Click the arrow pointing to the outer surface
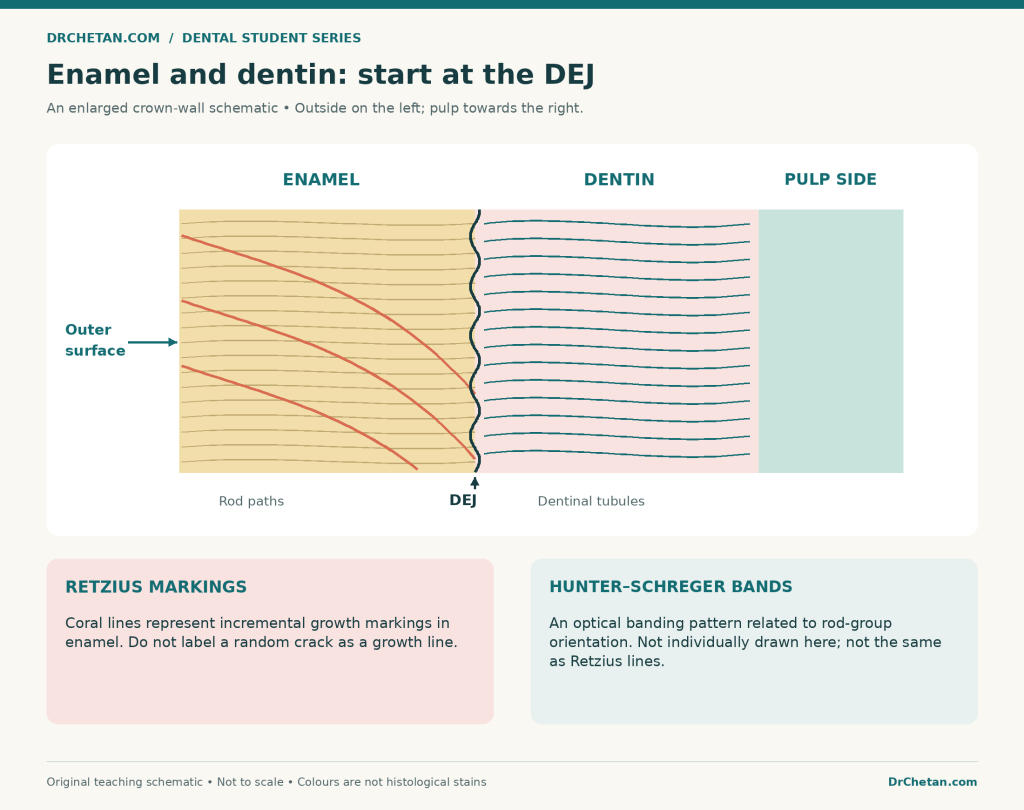The width and height of the screenshot is (1024, 810). pos(153,342)
